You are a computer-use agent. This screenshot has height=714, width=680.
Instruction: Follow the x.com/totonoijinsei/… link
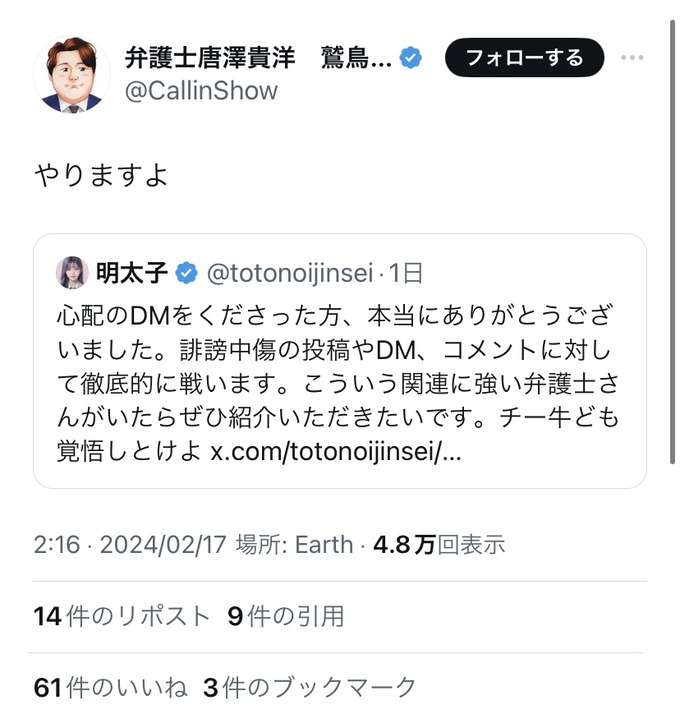tap(336, 451)
